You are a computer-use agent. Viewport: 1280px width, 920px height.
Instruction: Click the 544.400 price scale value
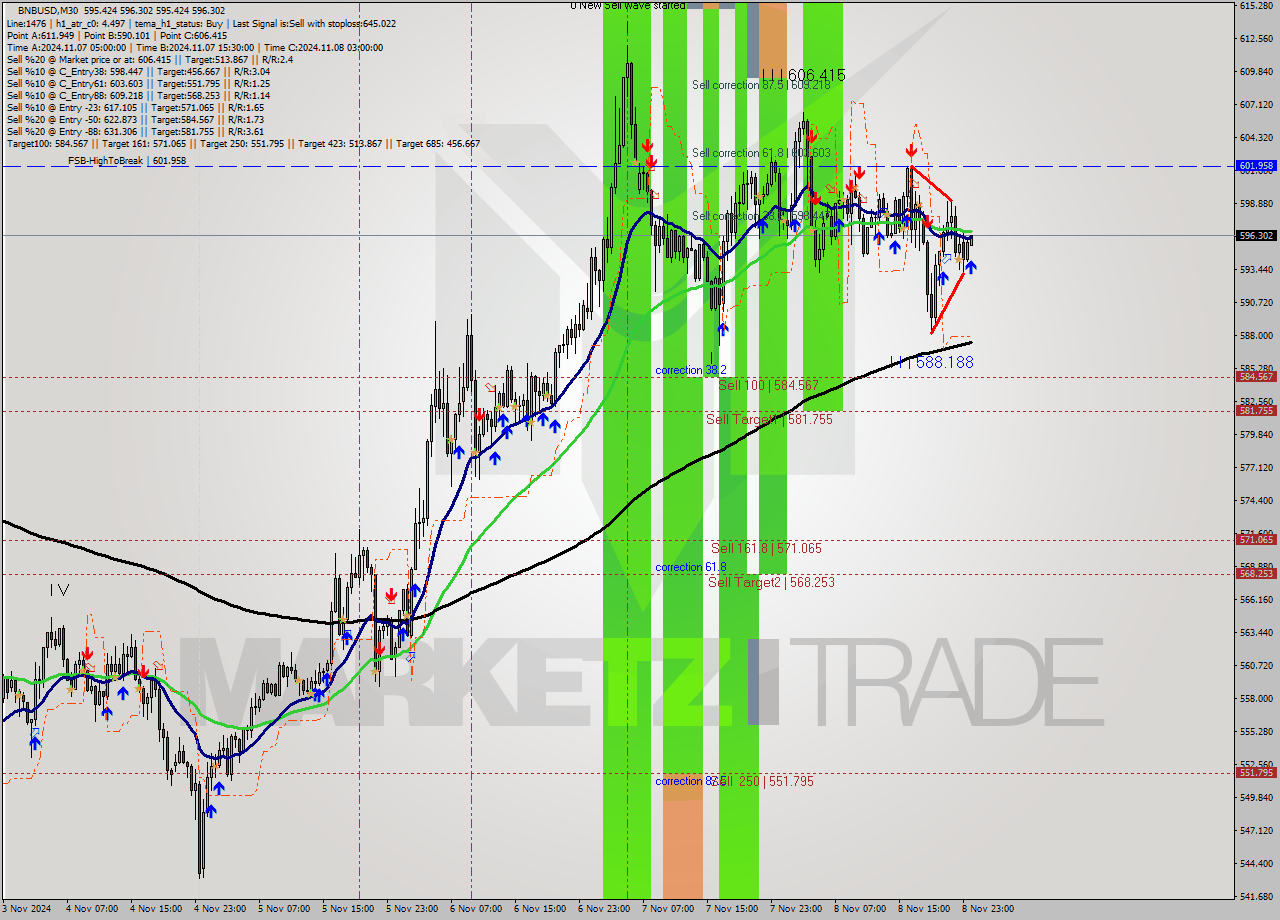coord(1256,864)
